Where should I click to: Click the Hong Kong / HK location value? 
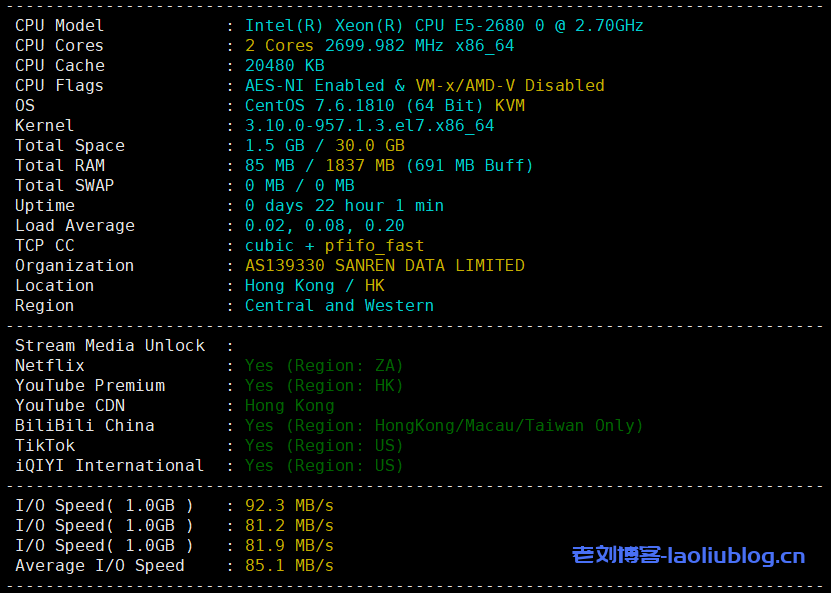point(314,286)
